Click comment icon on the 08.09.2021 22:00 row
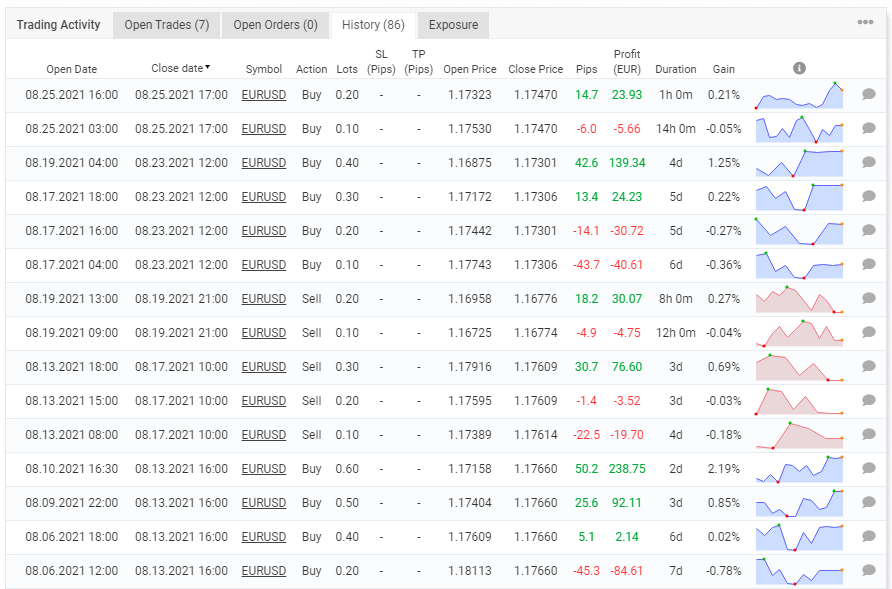This screenshot has height=589, width=892. [x=868, y=503]
